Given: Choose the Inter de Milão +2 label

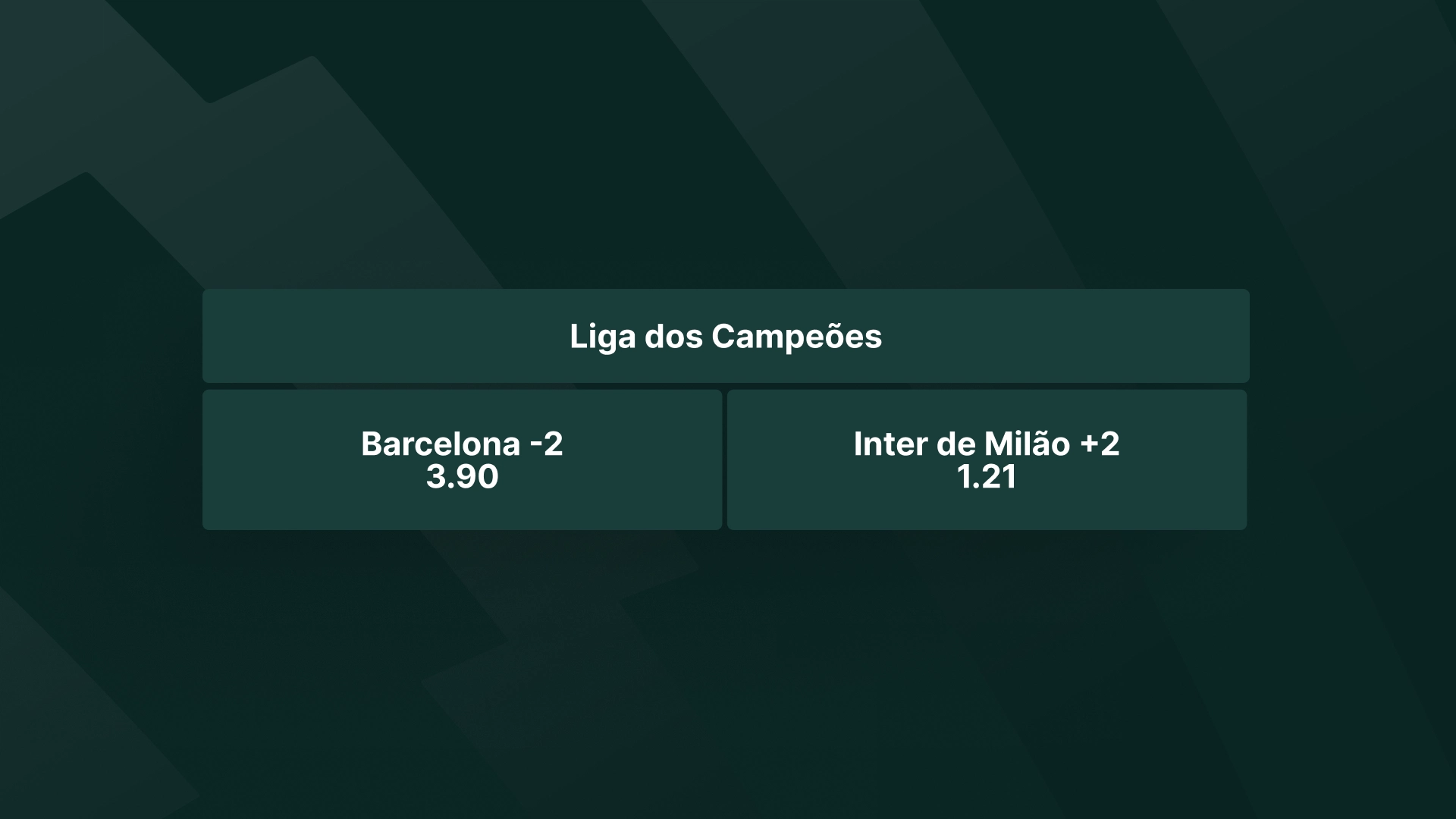Looking at the screenshot, I should [x=987, y=444].
